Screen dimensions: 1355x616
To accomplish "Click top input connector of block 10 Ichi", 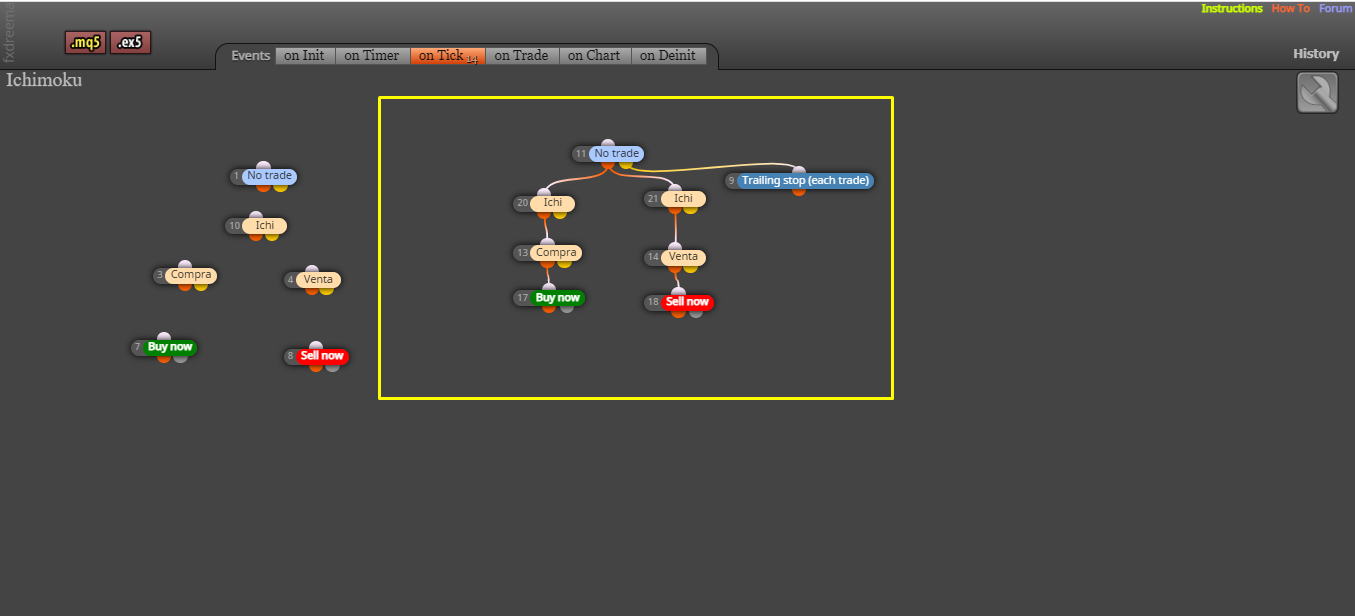I will pyautogui.click(x=256, y=216).
